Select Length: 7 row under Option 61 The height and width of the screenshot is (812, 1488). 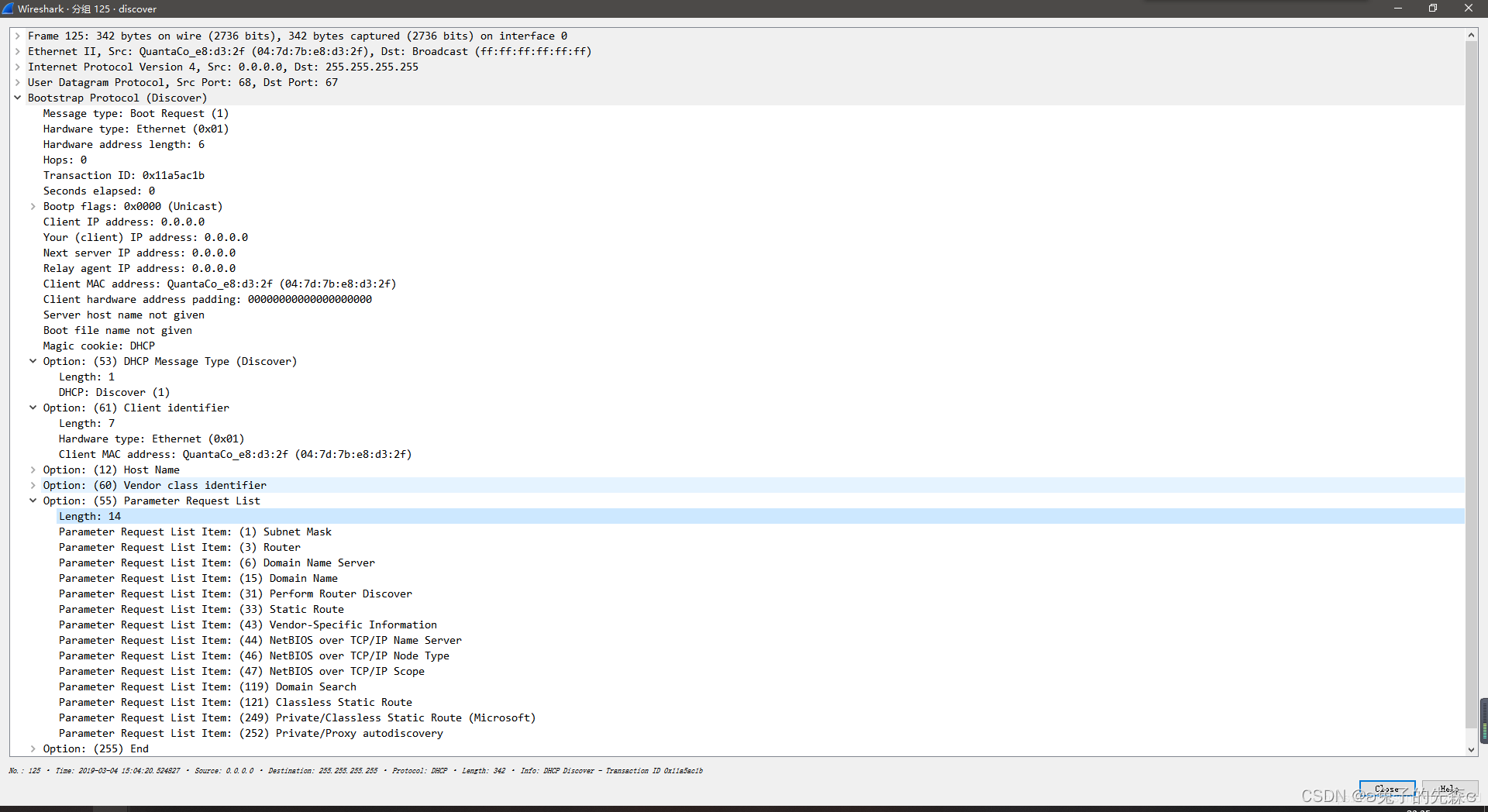coord(87,423)
